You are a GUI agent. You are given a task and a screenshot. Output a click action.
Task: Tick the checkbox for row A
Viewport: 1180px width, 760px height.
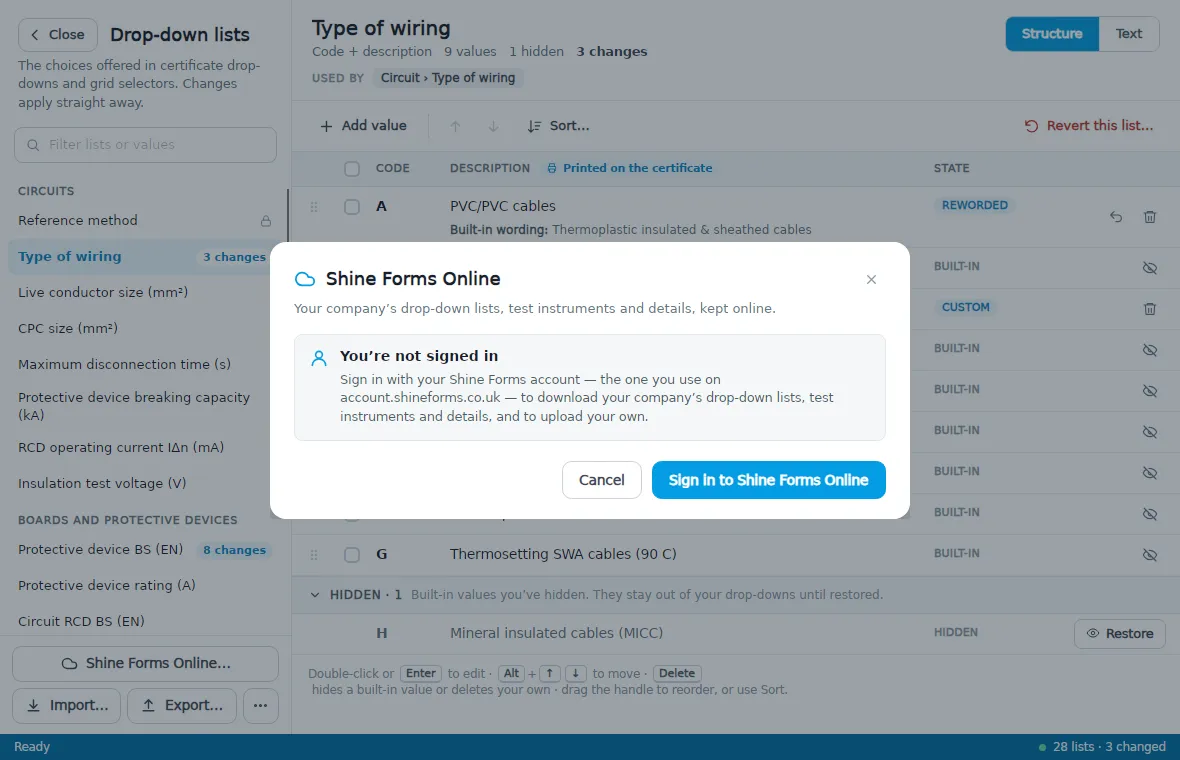click(351, 206)
